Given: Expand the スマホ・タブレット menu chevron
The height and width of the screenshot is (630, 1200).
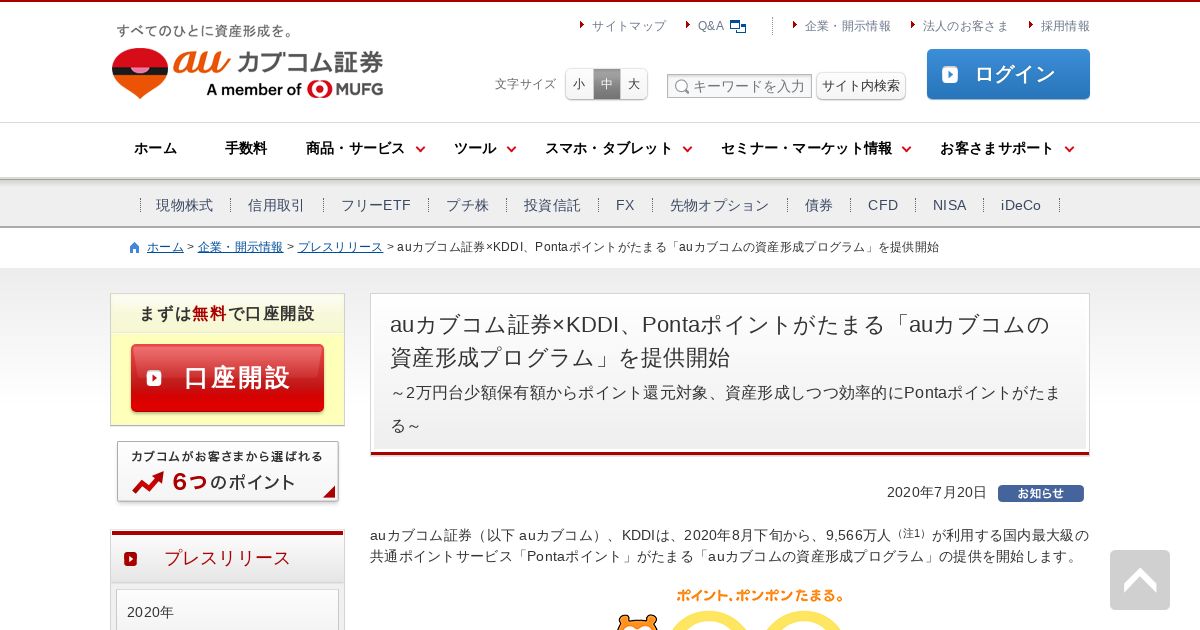Looking at the screenshot, I should click(x=688, y=149).
